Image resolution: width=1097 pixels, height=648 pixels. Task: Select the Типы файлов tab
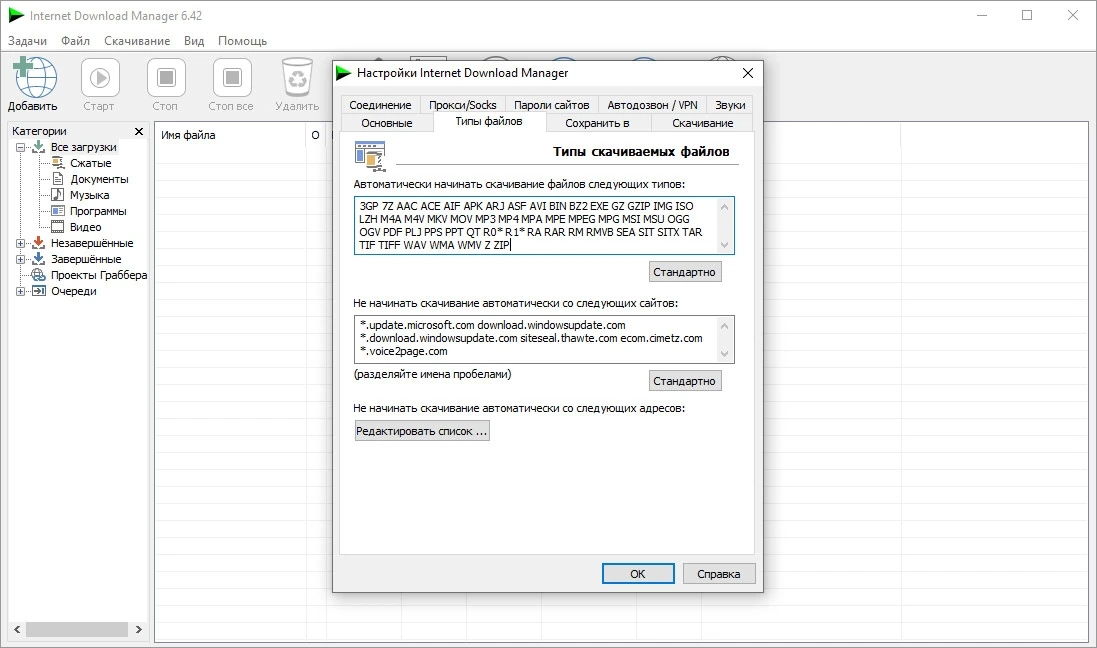(489, 122)
